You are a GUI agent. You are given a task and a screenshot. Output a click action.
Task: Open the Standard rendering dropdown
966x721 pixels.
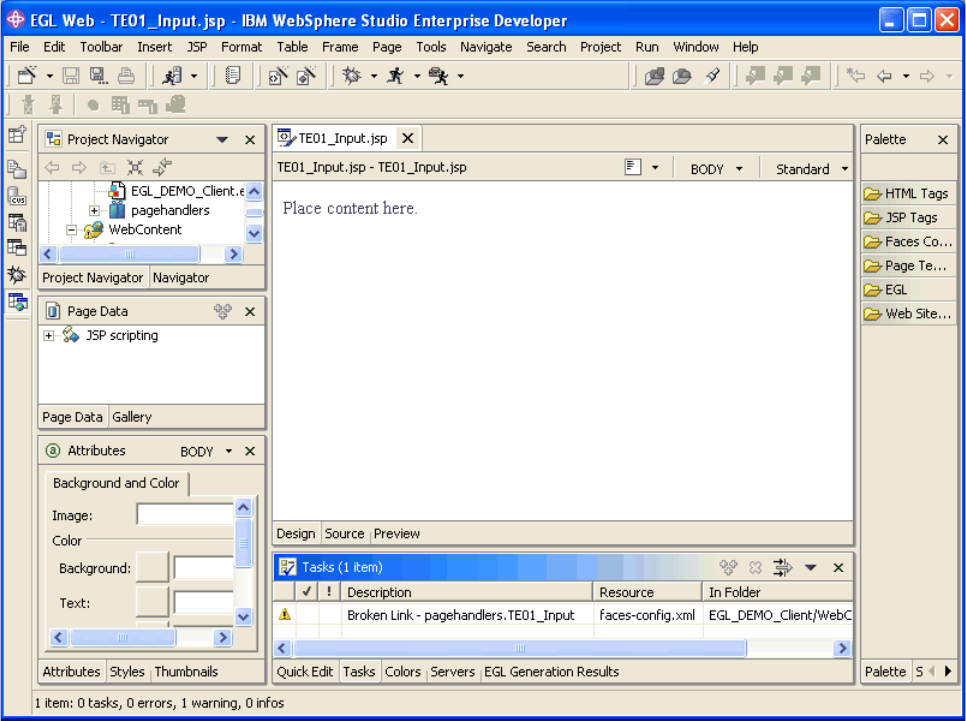[x=841, y=169]
